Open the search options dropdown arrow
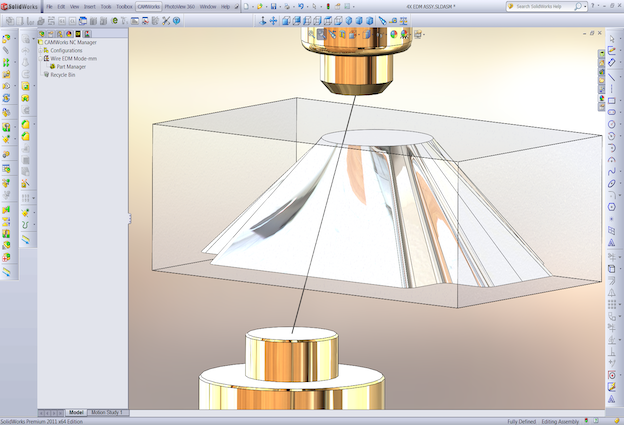 pos(585,6)
